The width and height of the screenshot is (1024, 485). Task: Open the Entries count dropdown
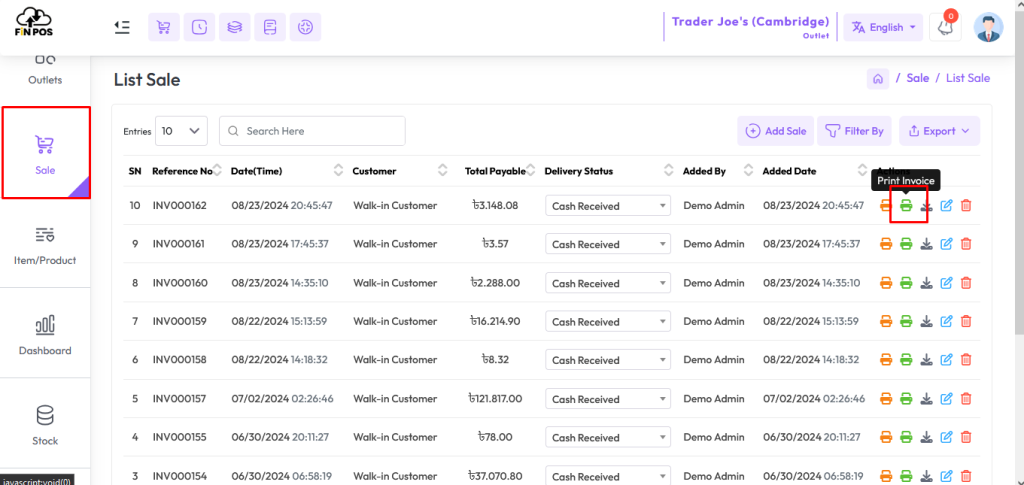(x=181, y=131)
